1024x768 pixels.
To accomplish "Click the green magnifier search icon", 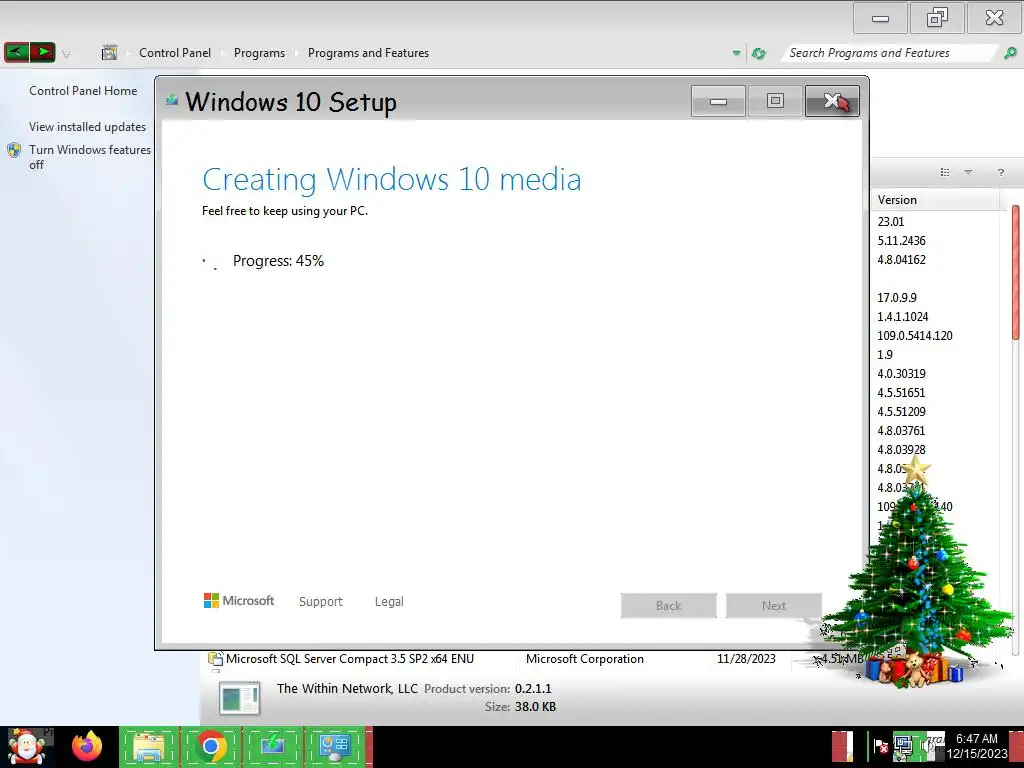I will [1010, 53].
